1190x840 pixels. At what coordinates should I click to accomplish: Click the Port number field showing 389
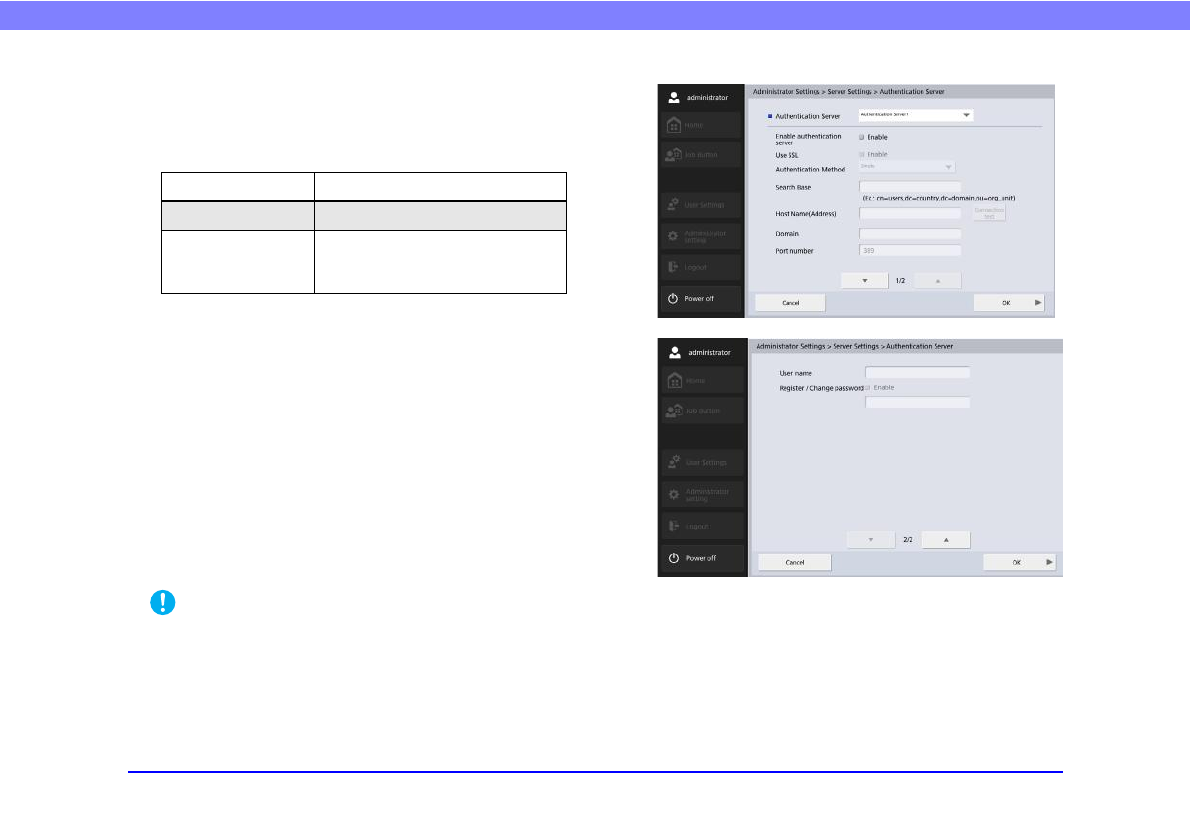click(909, 250)
